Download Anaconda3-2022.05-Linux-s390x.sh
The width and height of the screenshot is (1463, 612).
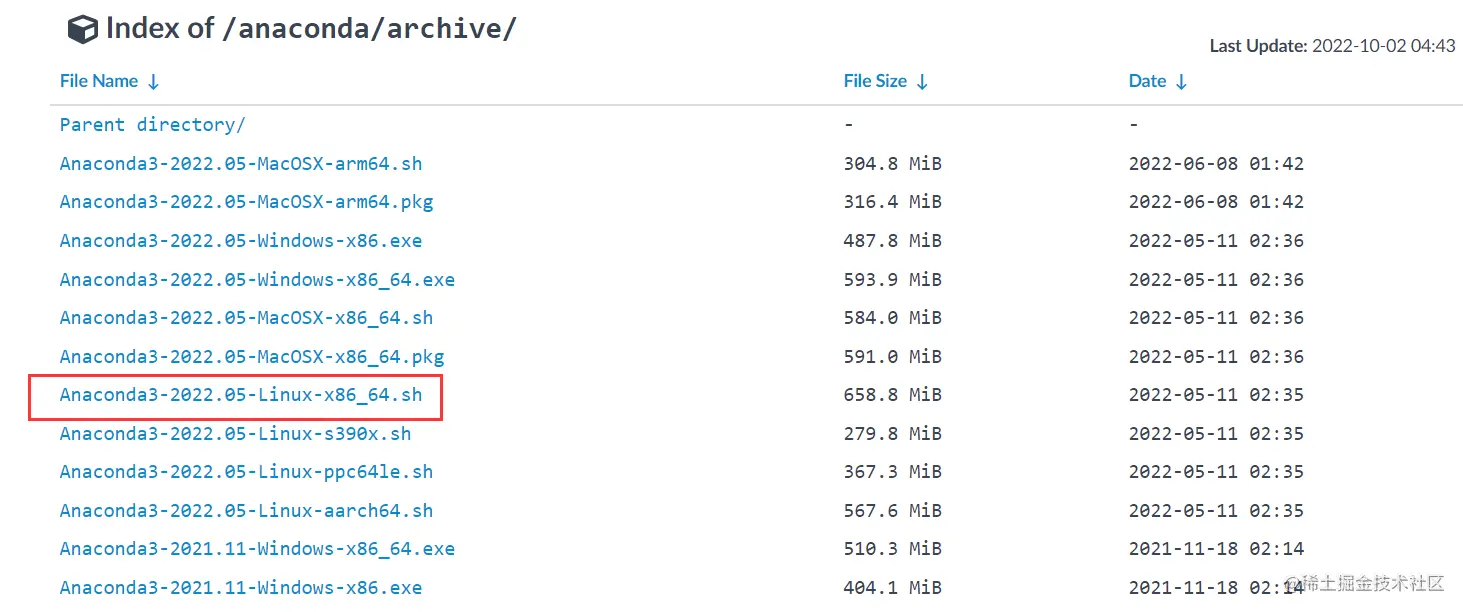pos(236,434)
